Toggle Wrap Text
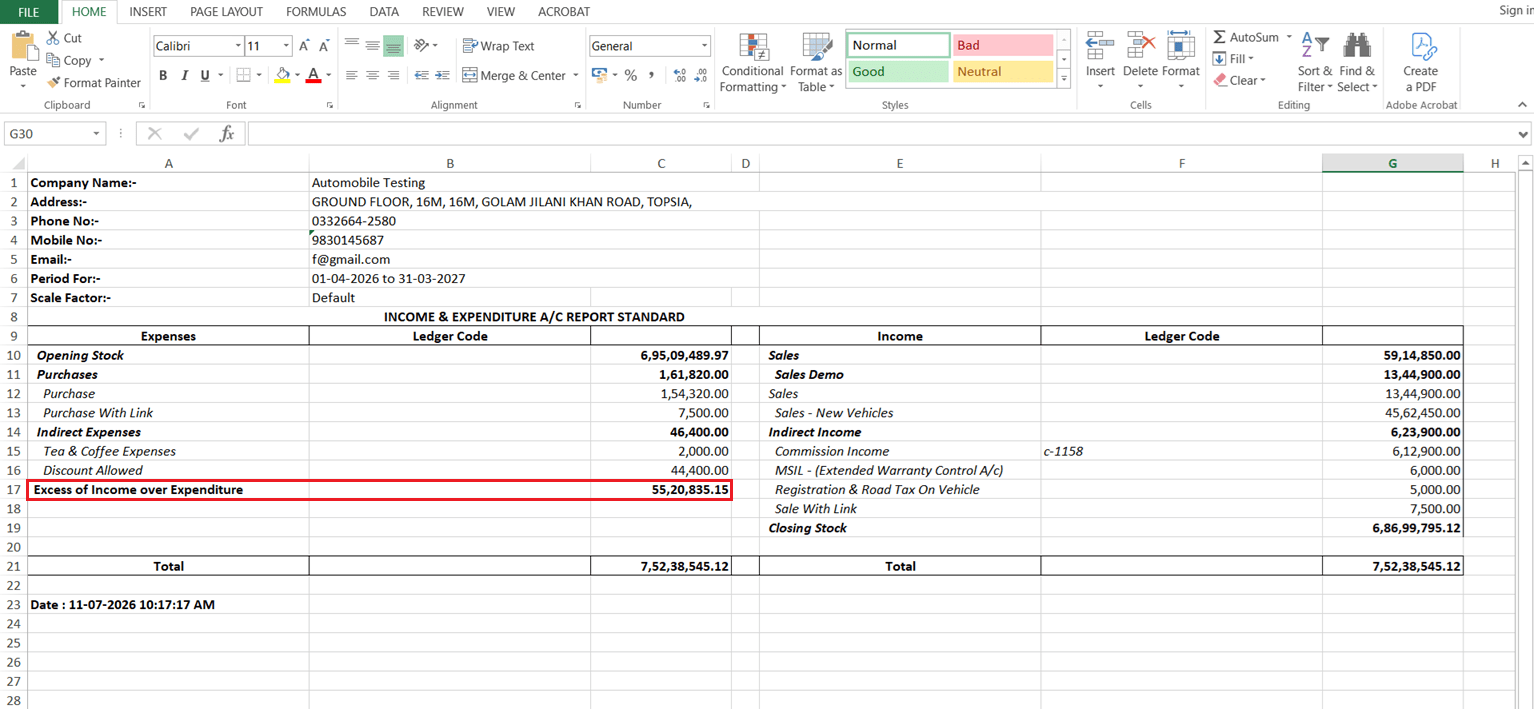Image resolution: width=1534 pixels, height=709 pixels. tap(498, 46)
